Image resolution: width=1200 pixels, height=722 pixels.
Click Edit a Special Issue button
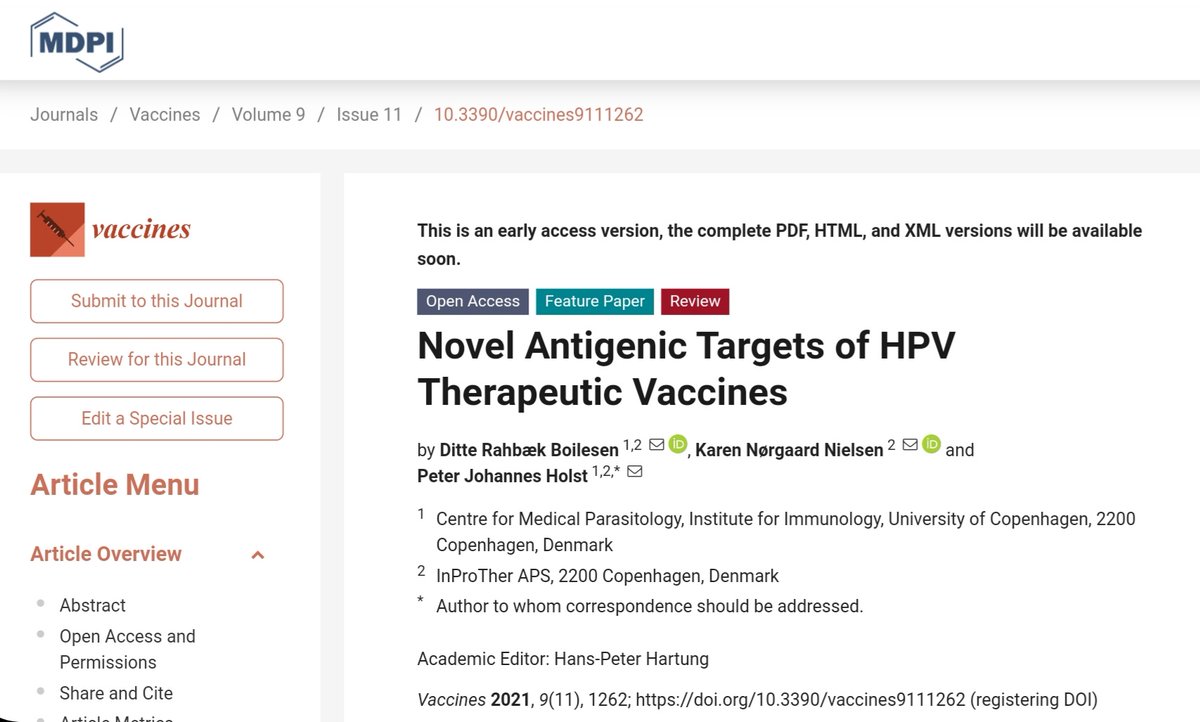pos(157,418)
